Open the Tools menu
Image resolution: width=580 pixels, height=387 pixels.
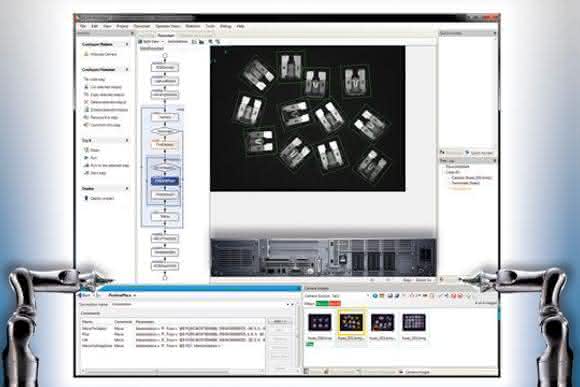pyautogui.click(x=210, y=26)
